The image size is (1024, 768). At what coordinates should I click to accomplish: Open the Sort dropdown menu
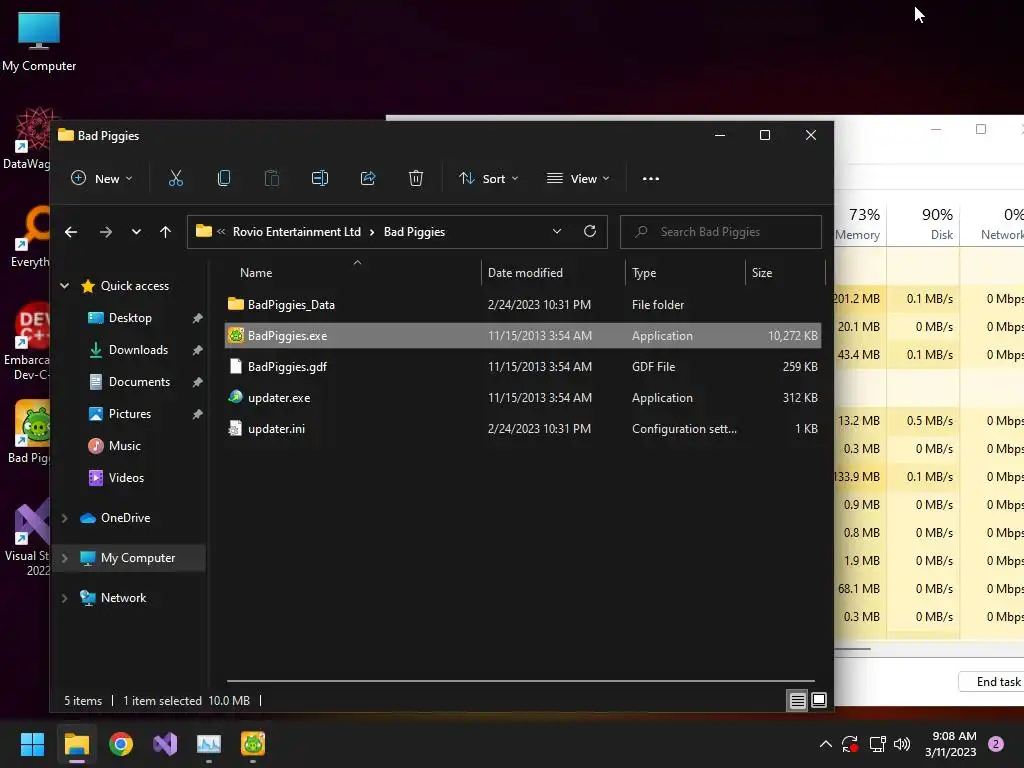tap(488, 178)
